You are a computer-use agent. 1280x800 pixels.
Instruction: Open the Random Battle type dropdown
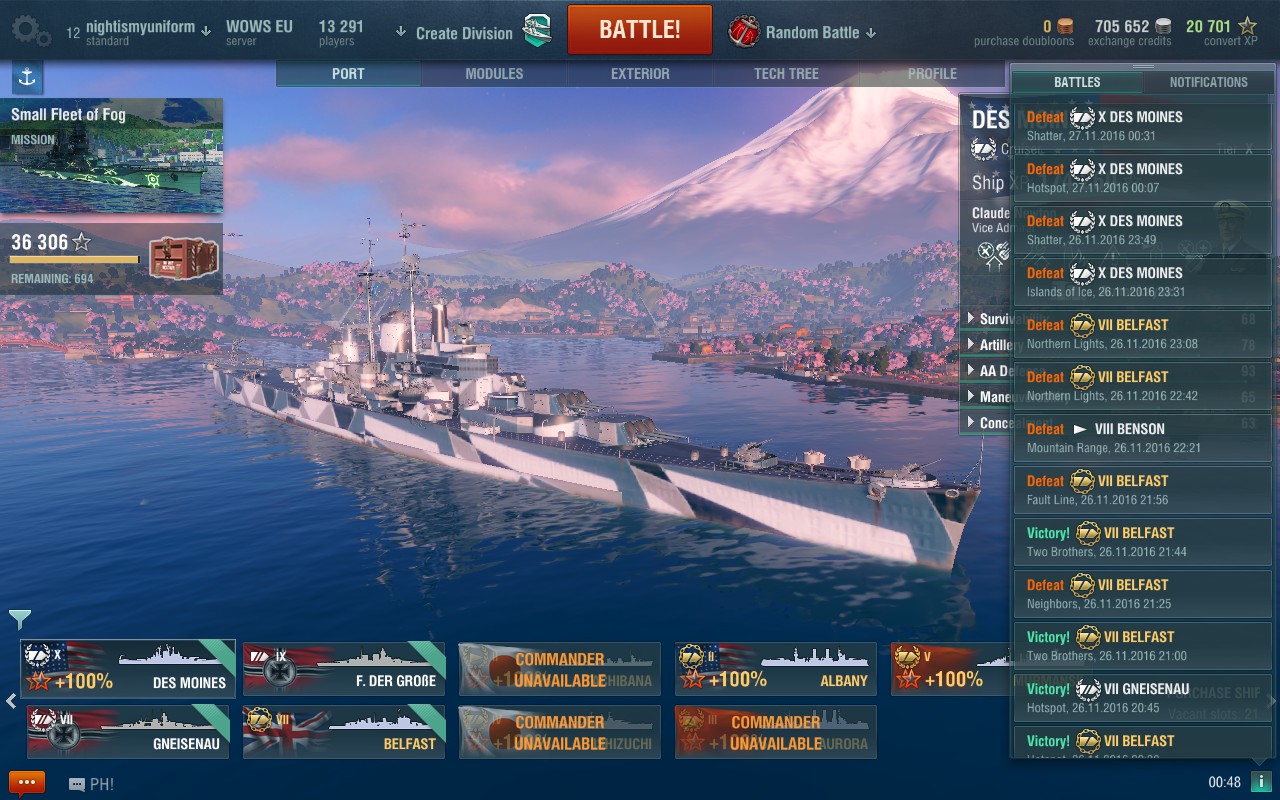click(804, 32)
